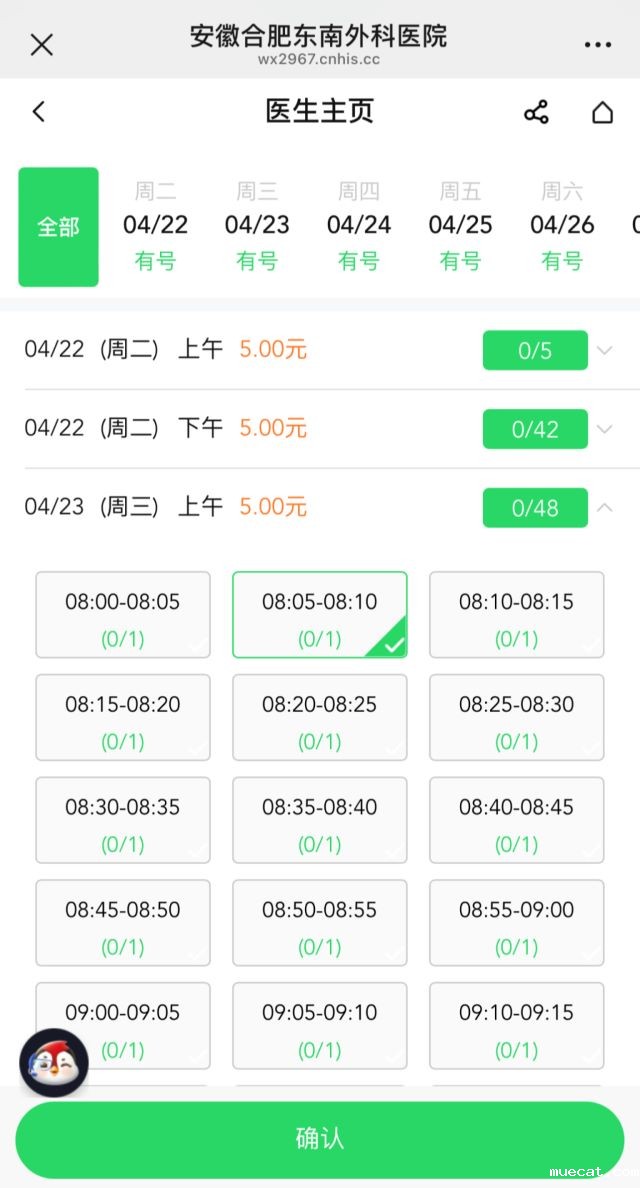Tap the 0/42 availability badge
The height and width of the screenshot is (1188, 640).
535,429
